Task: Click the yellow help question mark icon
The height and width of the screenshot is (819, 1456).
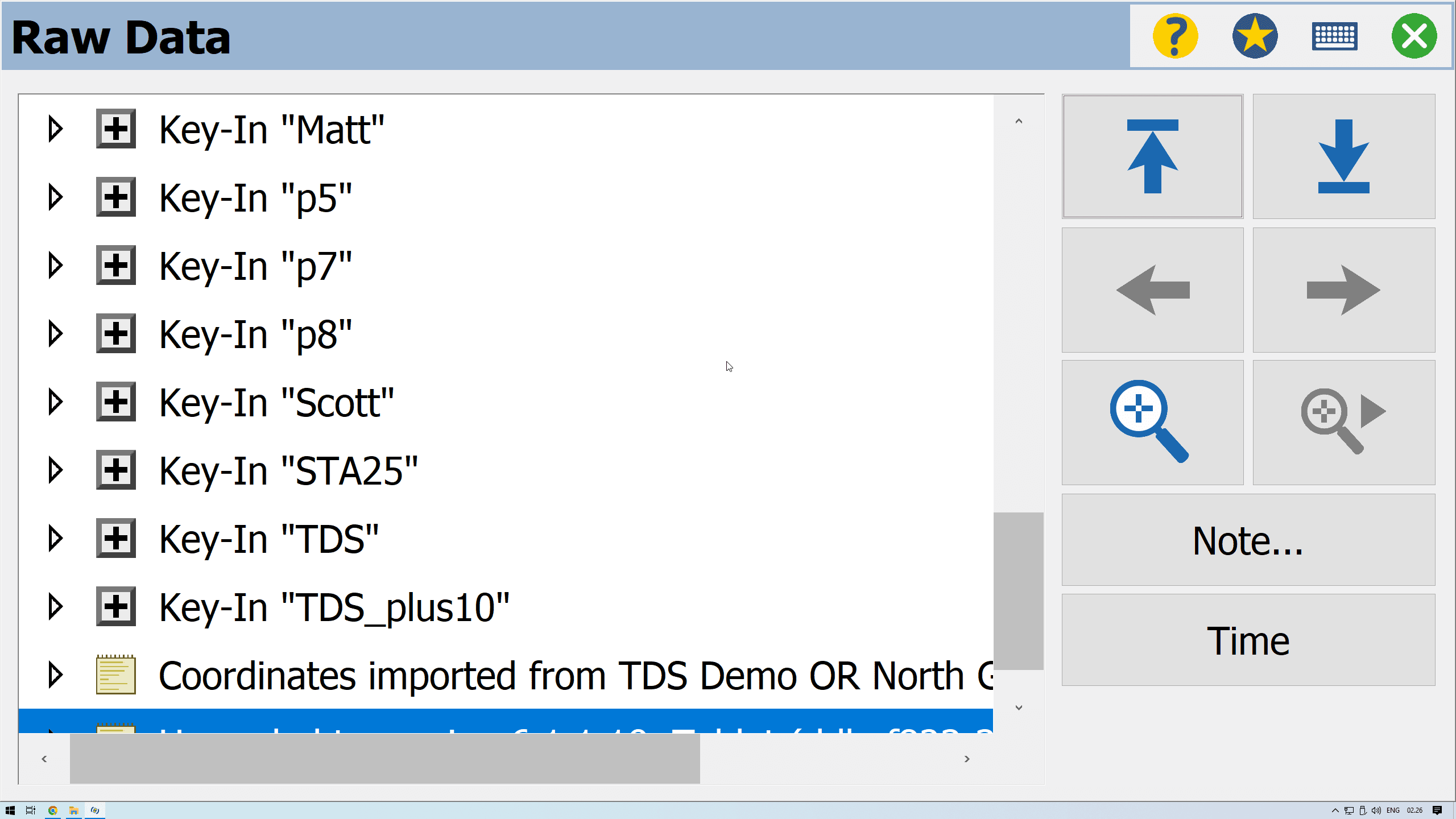Action: (1175, 36)
